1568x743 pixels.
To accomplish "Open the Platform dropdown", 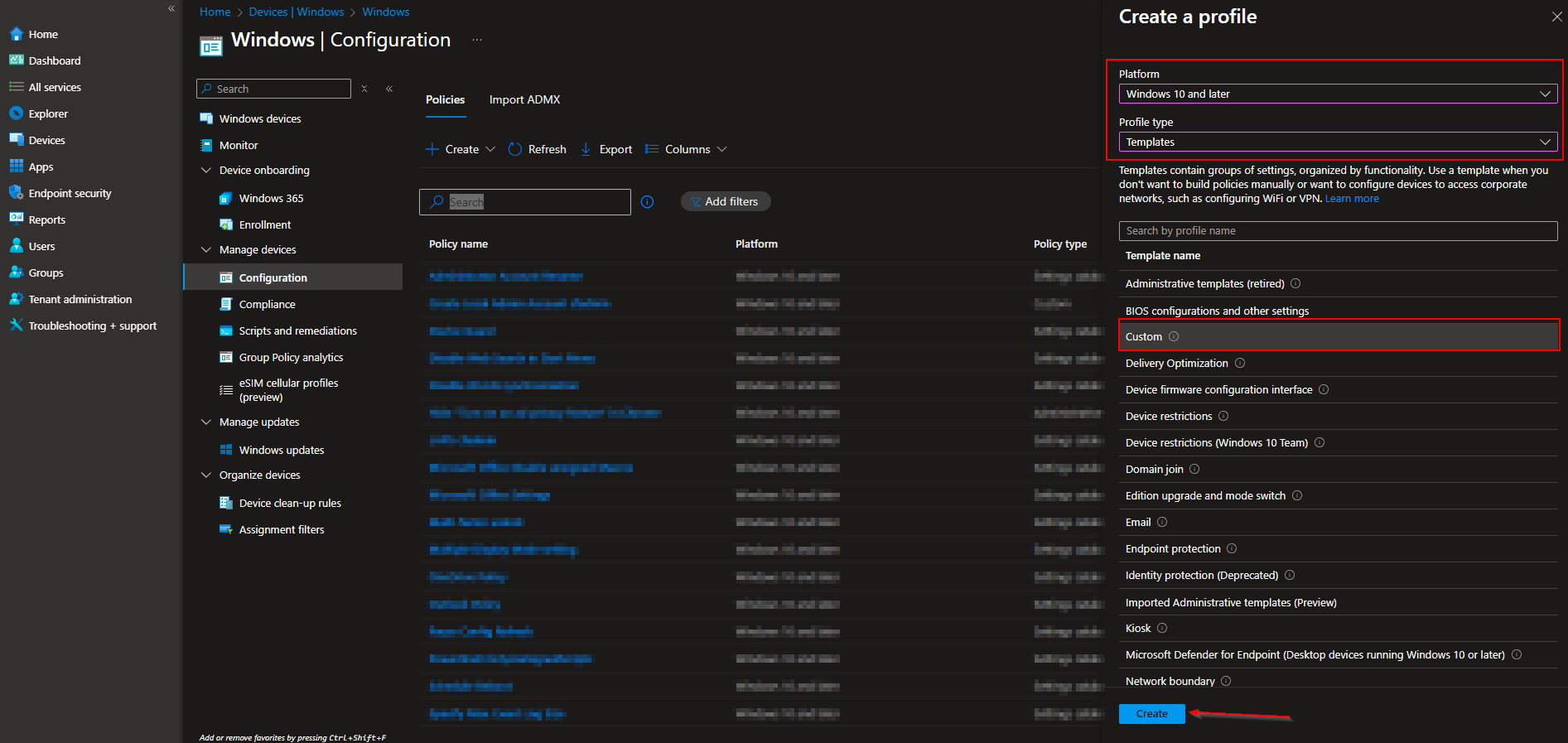I will pos(1337,94).
